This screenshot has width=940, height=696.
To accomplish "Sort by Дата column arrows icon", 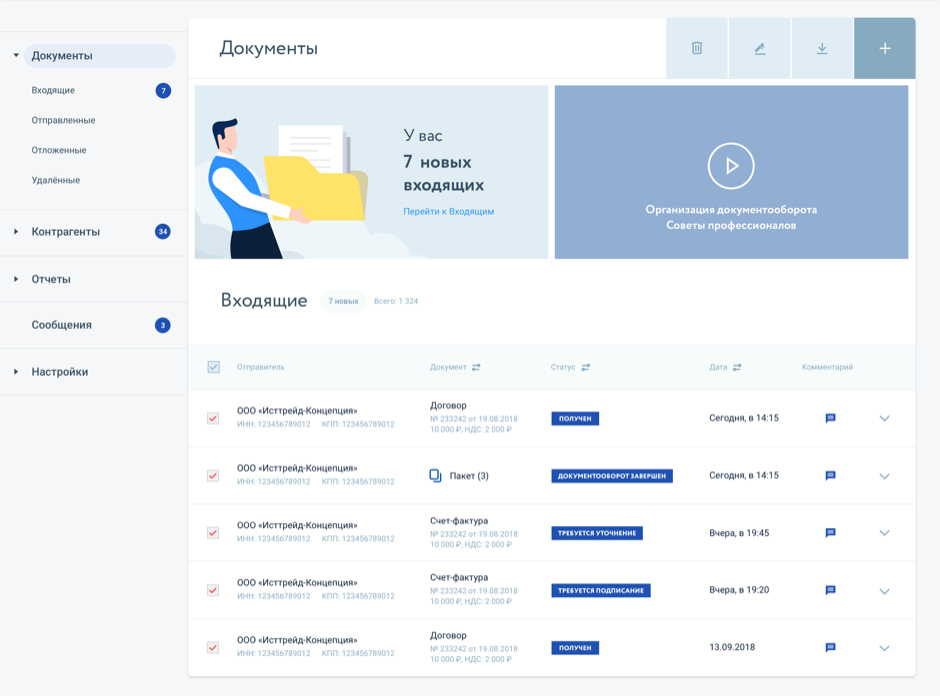I will tap(737, 367).
